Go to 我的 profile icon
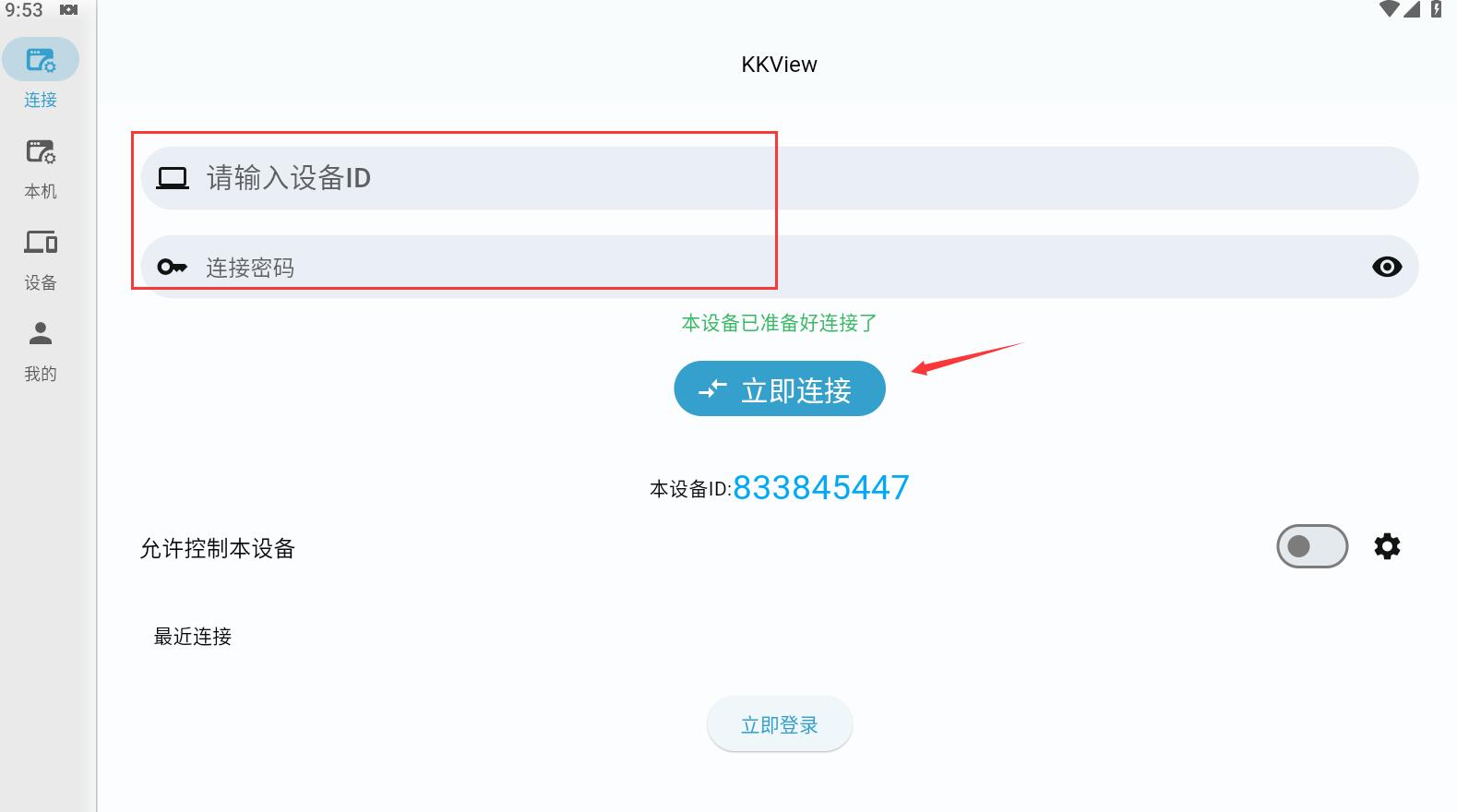1457x812 pixels. 41,334
